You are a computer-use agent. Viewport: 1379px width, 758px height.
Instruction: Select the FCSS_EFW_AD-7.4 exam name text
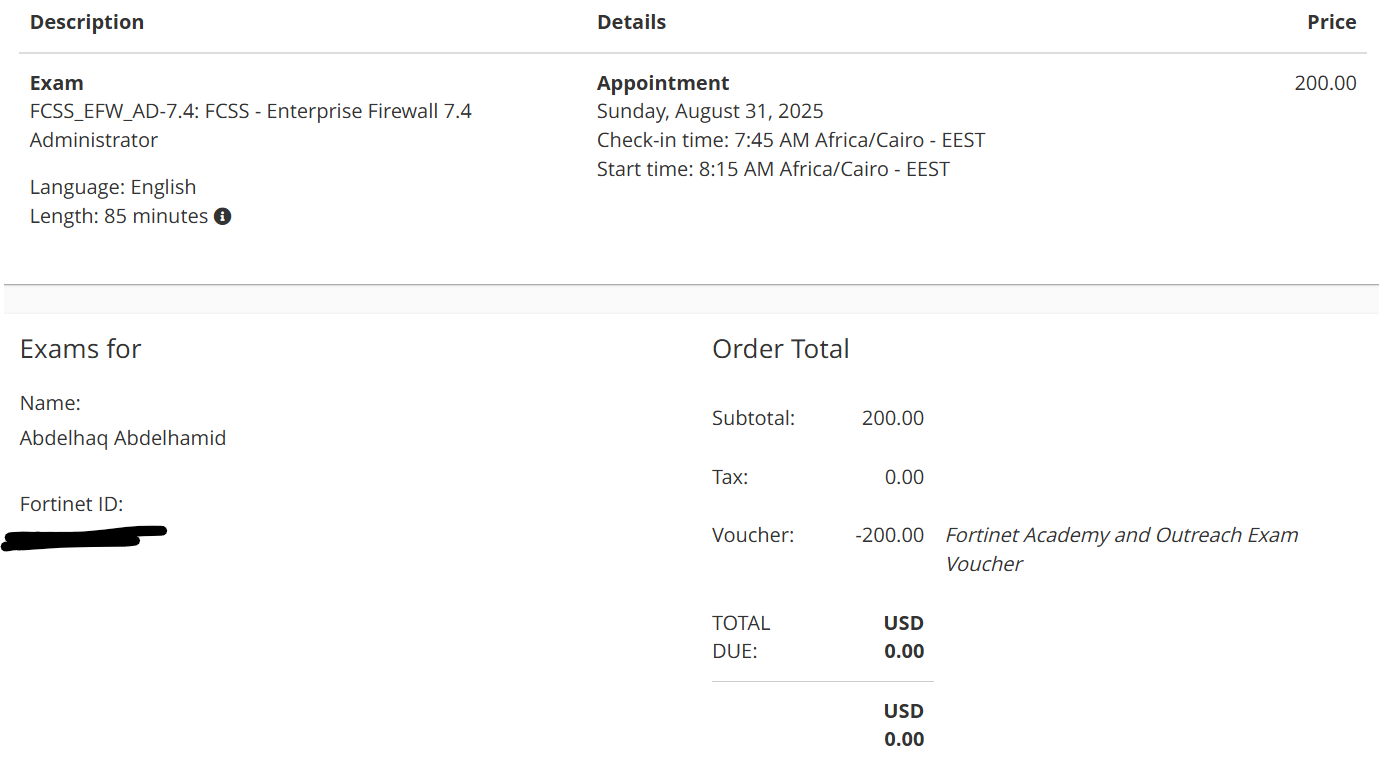[250, 112]
